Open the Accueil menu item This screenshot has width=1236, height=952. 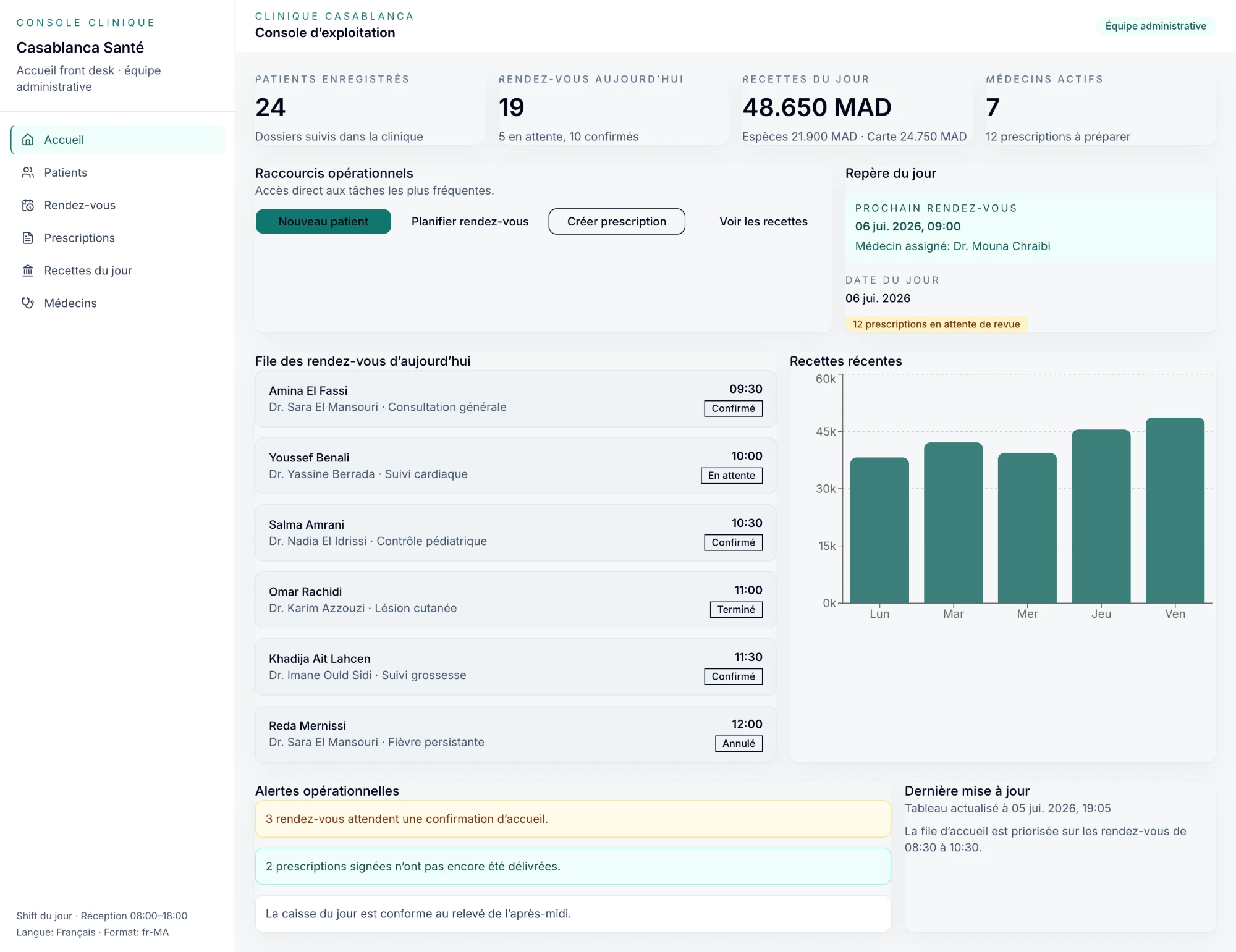[x=117, y=140]
